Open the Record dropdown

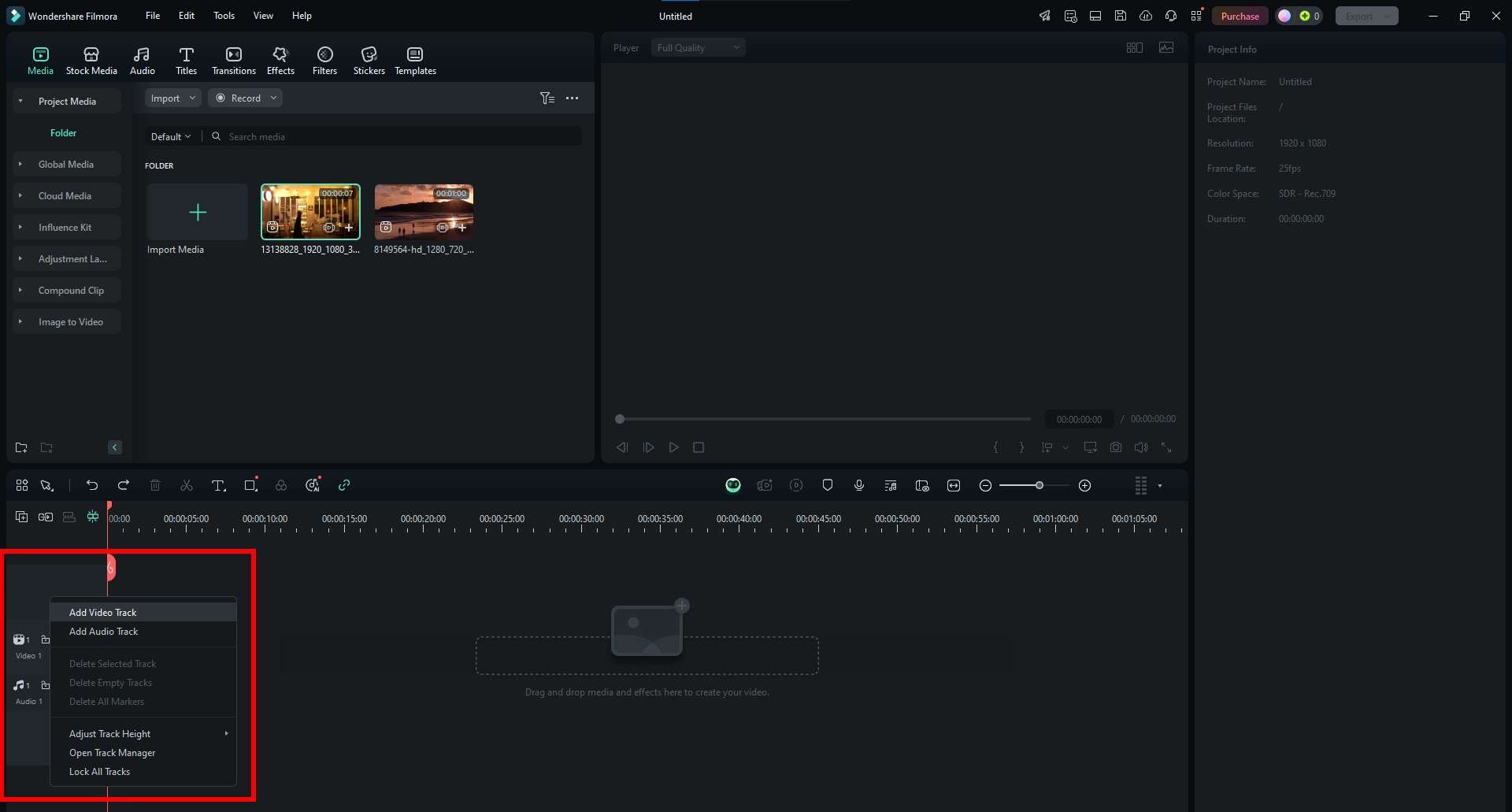[246, 98]
